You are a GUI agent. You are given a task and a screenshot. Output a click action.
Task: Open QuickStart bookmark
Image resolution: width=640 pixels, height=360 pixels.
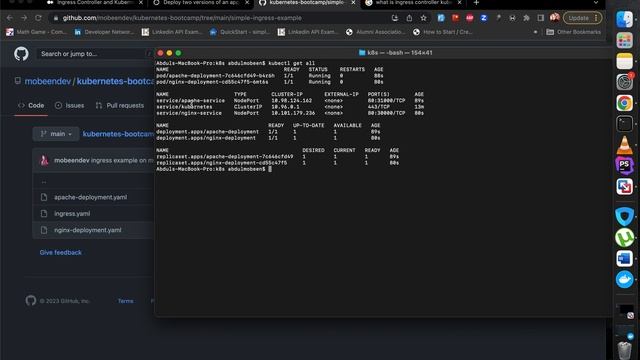[239, 32]
